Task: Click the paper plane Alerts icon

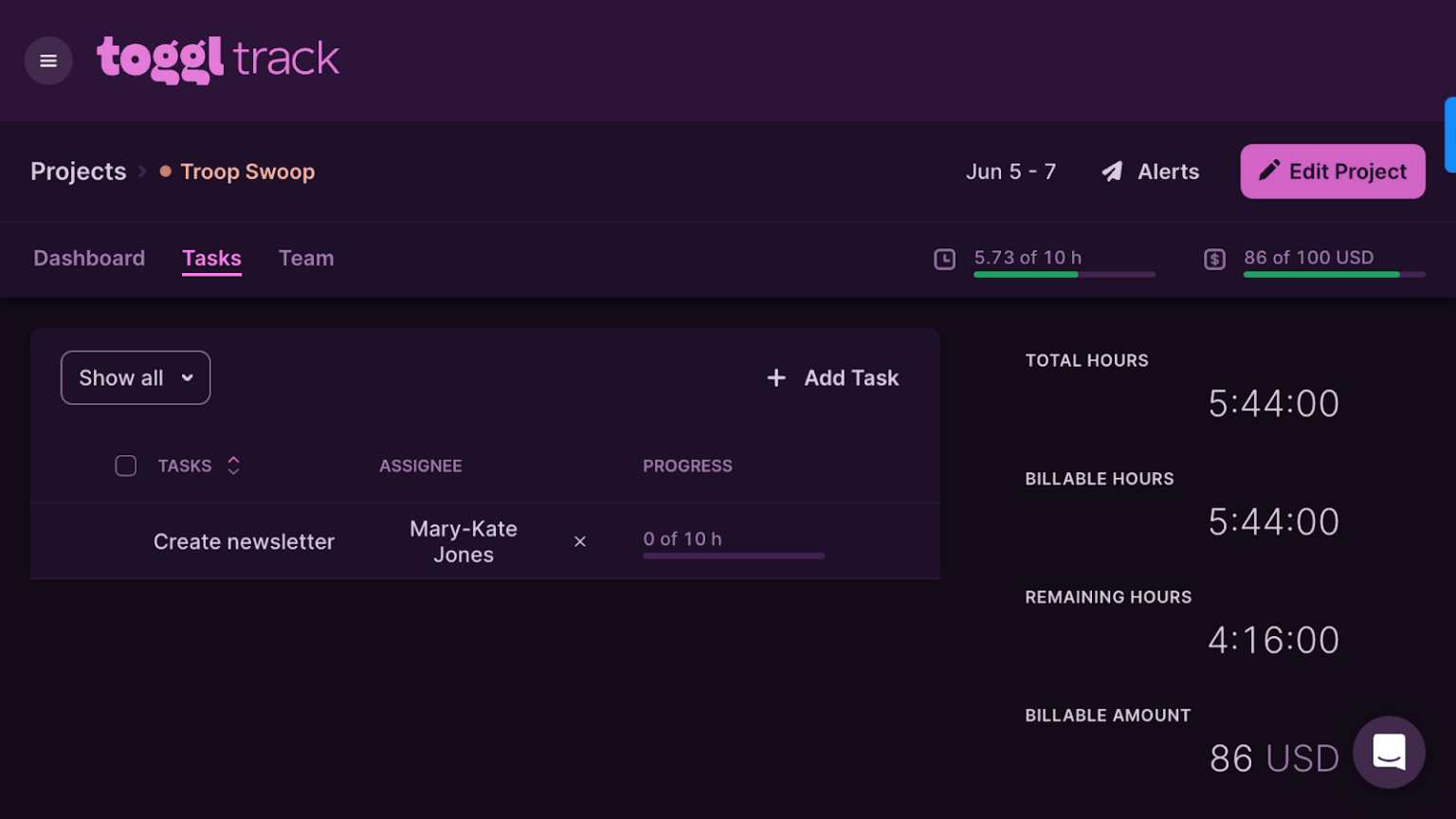Action: tap(1112, 172)
